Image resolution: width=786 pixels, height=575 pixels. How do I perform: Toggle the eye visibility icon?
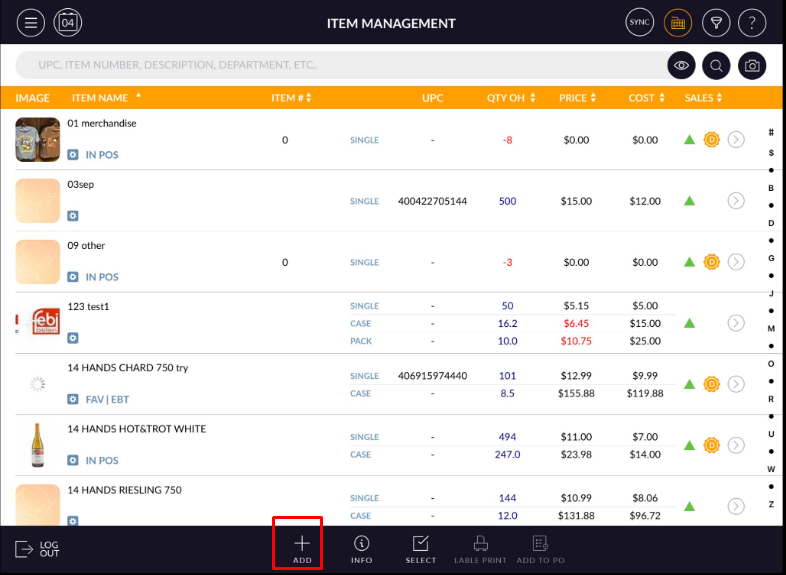click(x=681, y=66)
